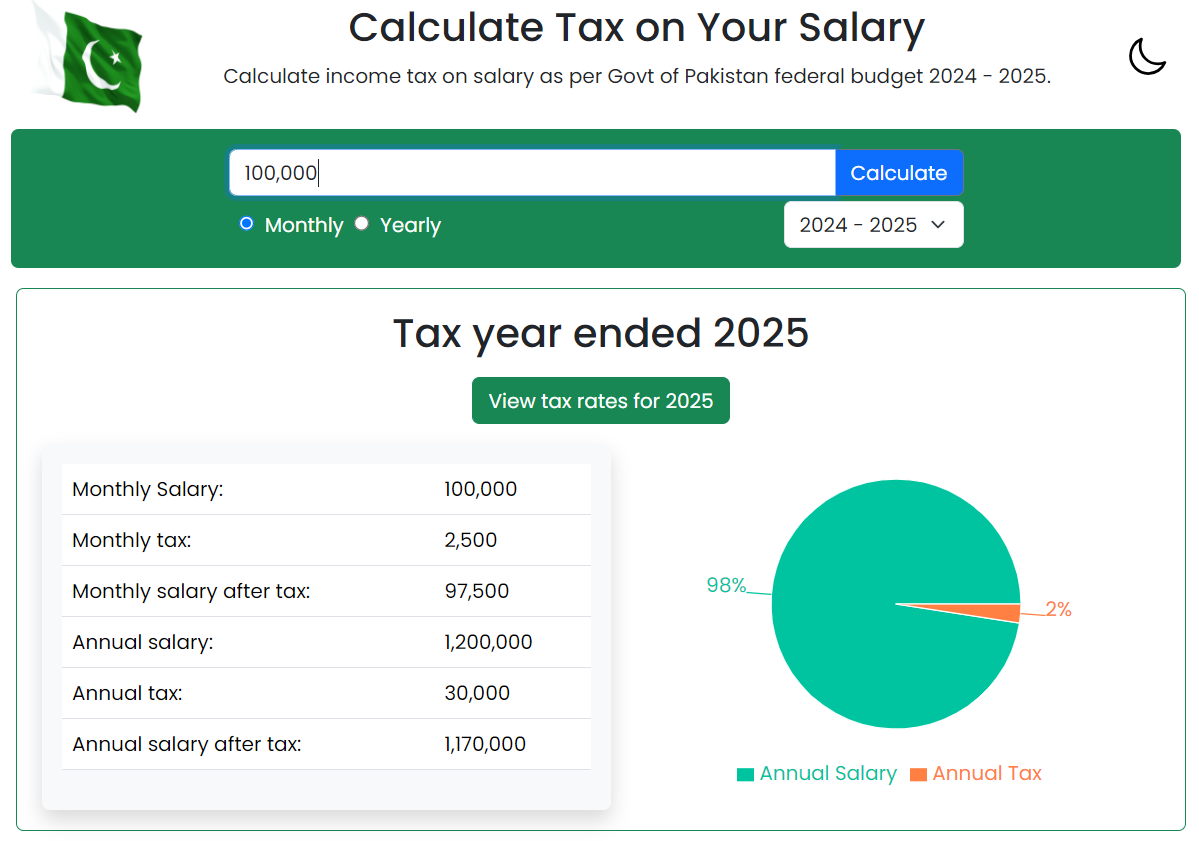Viewport: 1199px width, 841px height.
Task: Toggle Annual Tax legend orange swatch
Action: tap(918, 774)
